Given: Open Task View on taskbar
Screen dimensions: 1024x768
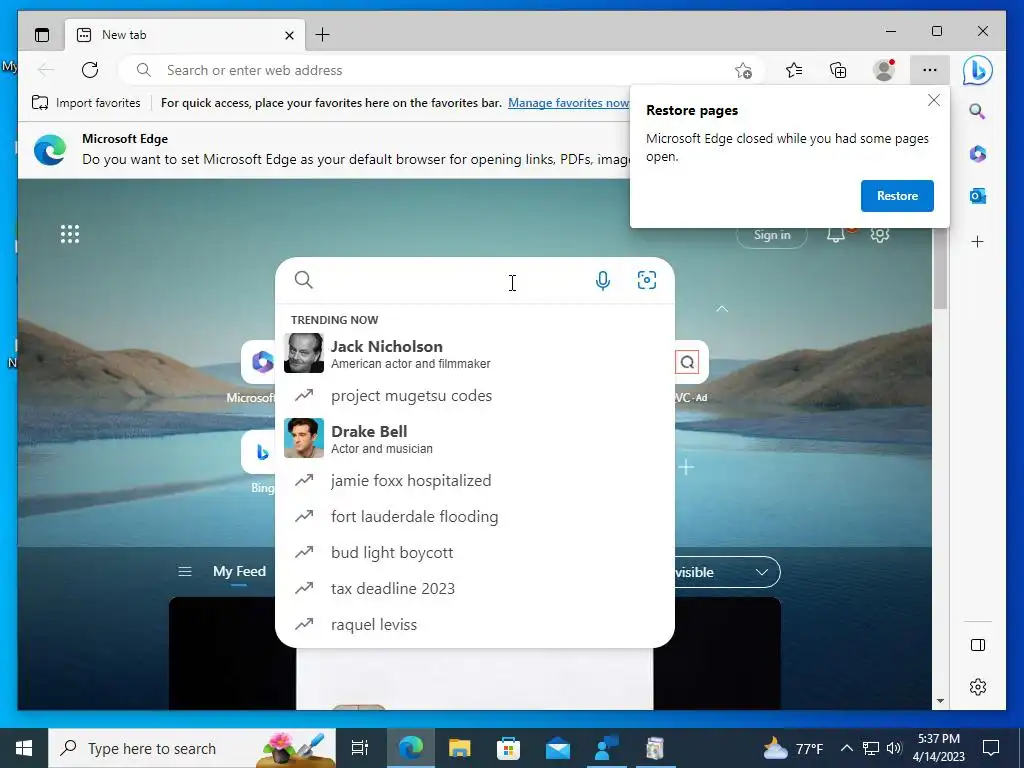Looking at the screenshot, I should 360,748.
